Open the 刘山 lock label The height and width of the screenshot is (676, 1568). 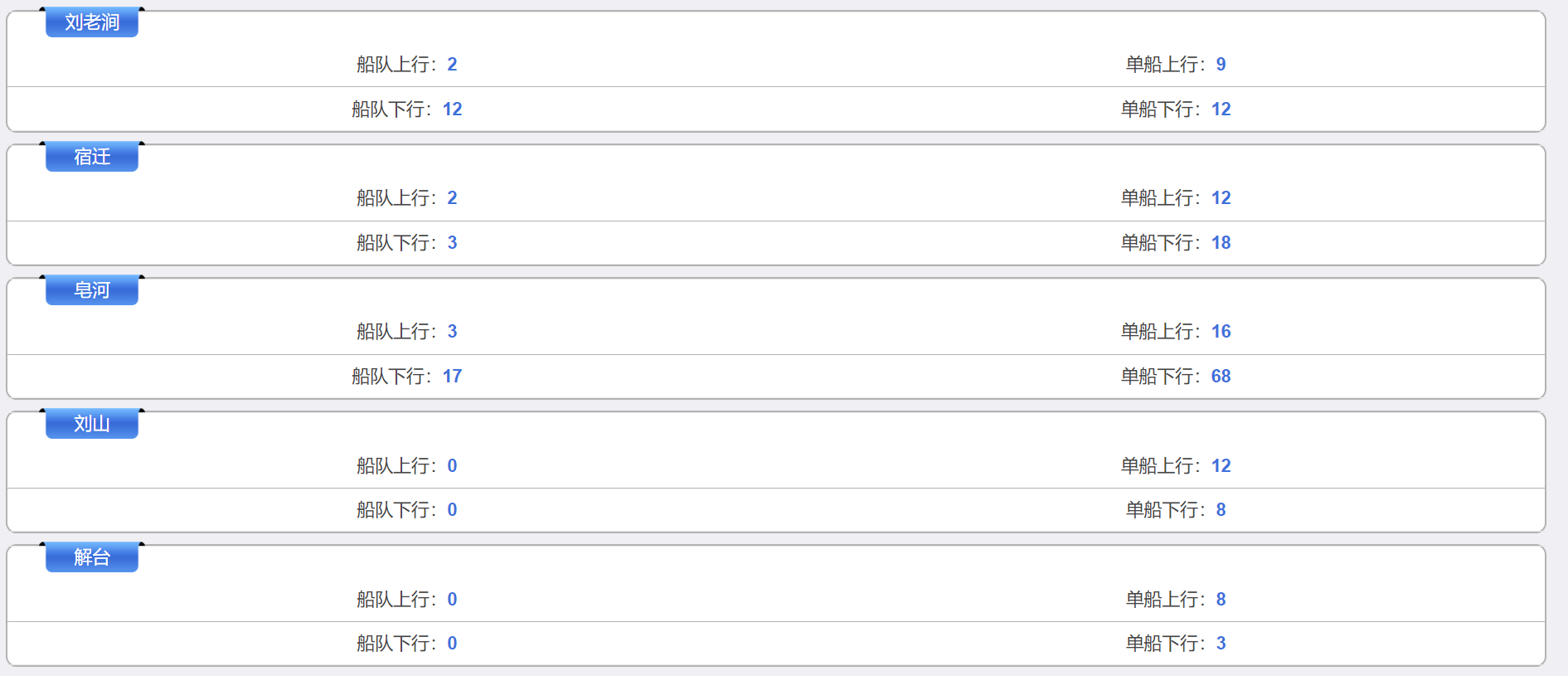pyautogui.click(x=92, y=424)
